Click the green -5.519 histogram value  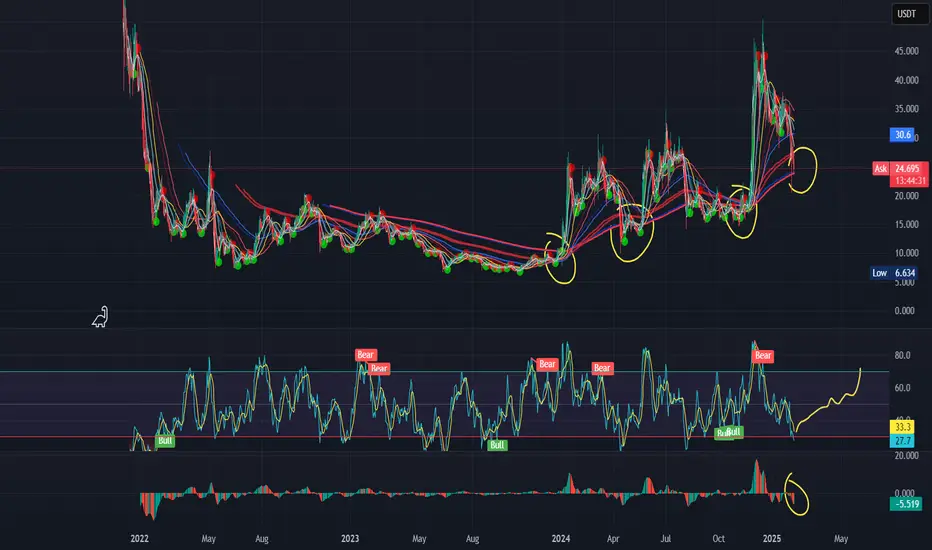tap(906, 504)
